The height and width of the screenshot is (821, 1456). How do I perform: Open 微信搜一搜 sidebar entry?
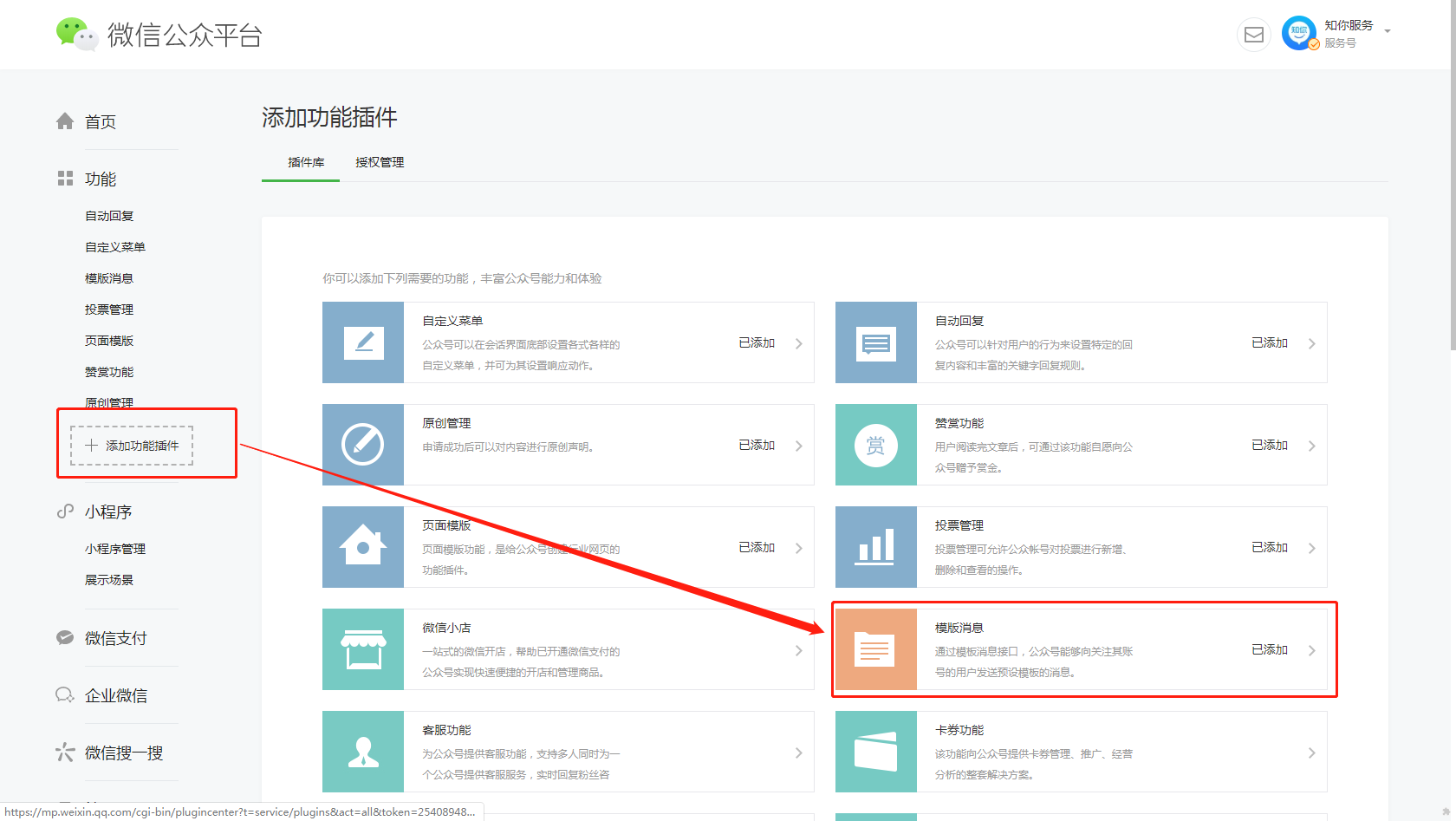point(124,753)
